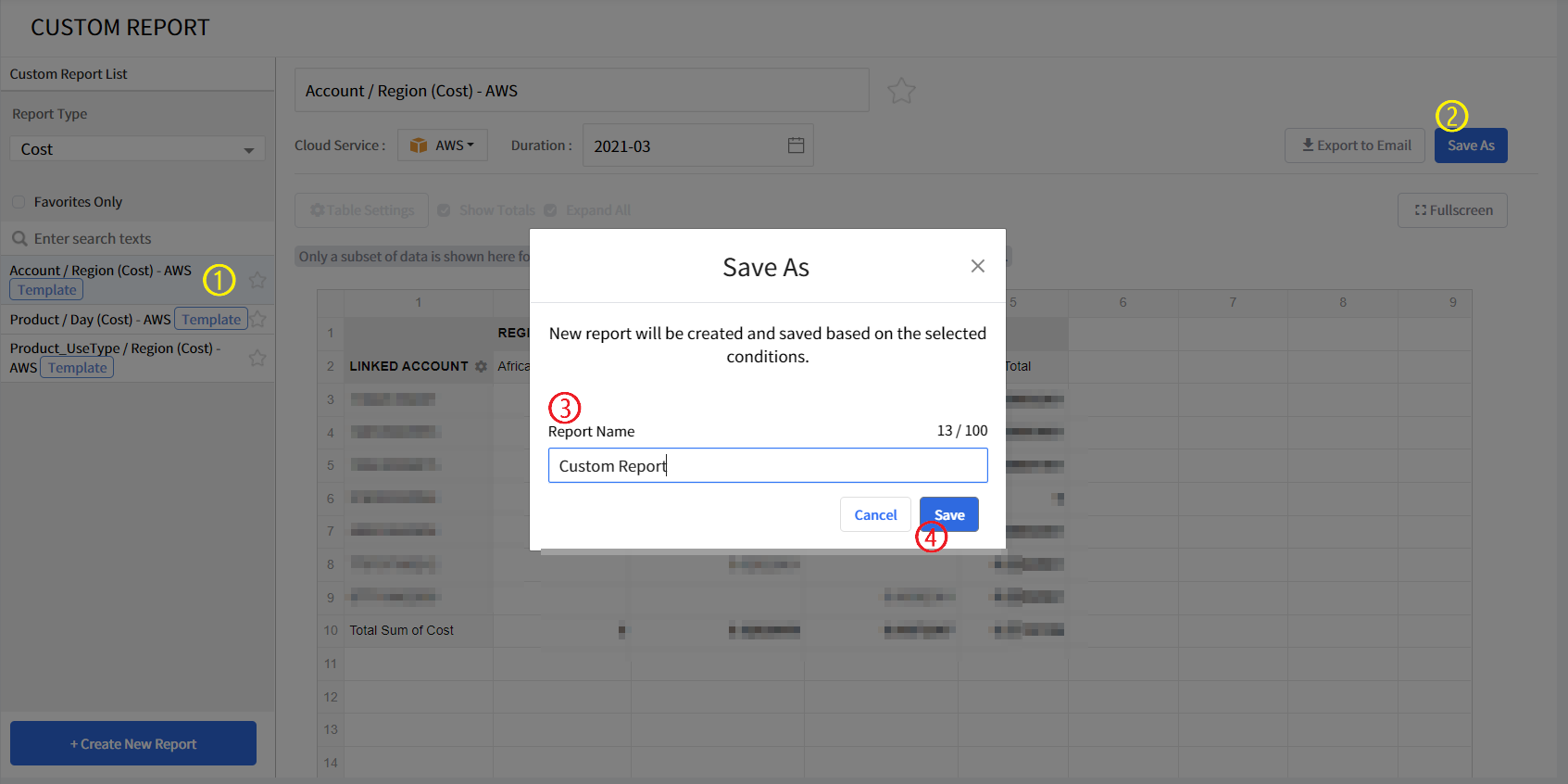The height and width of the screenshot is (784, 1568).
Task: Open the Duration calendar picker icon
Action: coord(796,145)
